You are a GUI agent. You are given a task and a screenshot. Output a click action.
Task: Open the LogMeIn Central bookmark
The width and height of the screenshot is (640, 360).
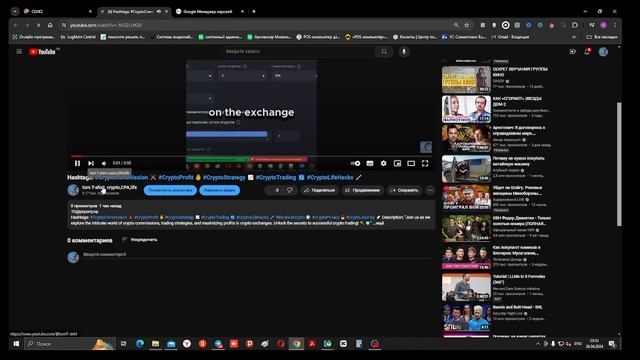[78, 37]
